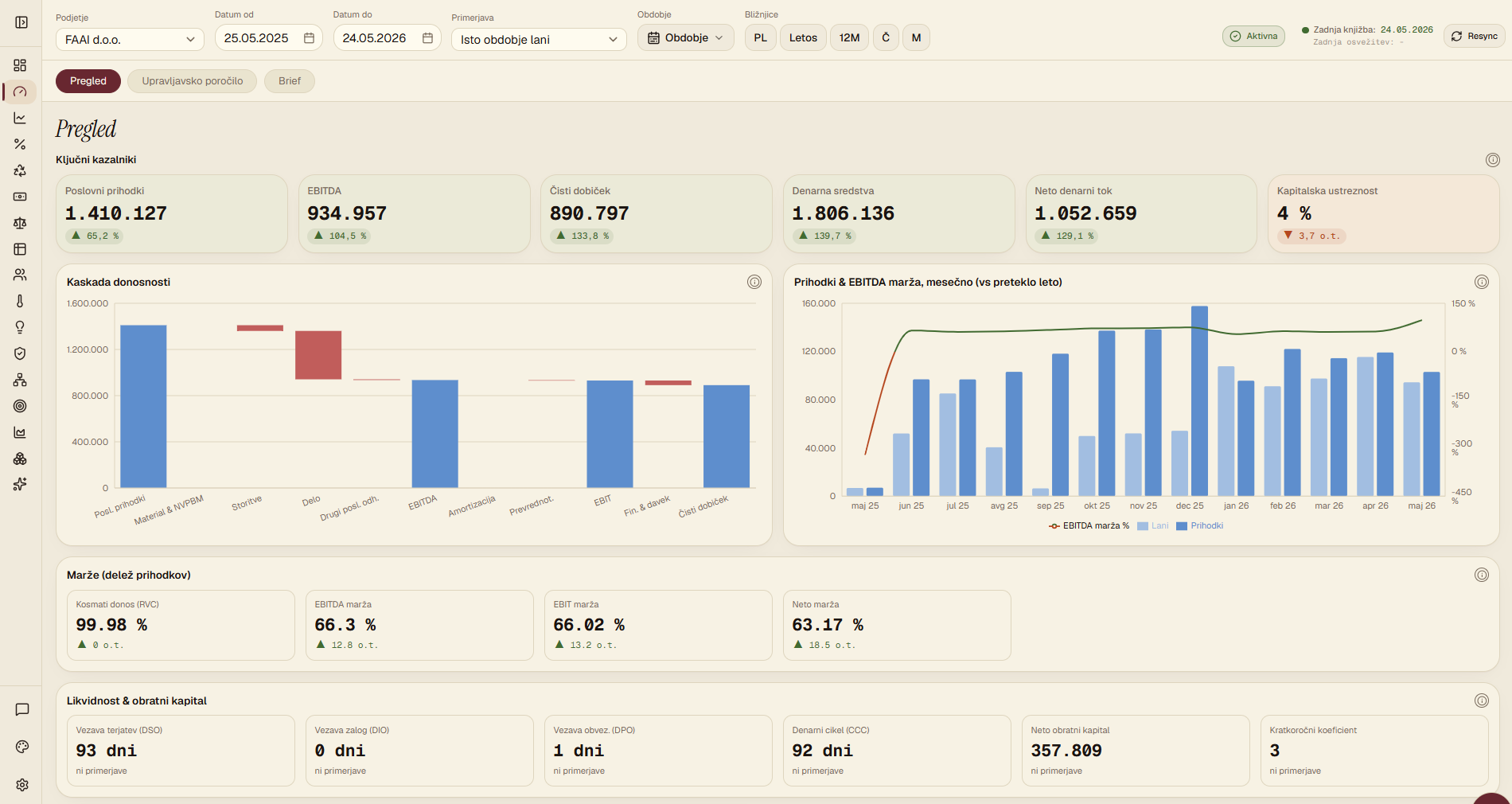Click the Poslovni prihodki KPI card
Viewport: 1512px width, 804px height.
click(x=172, y=214)
